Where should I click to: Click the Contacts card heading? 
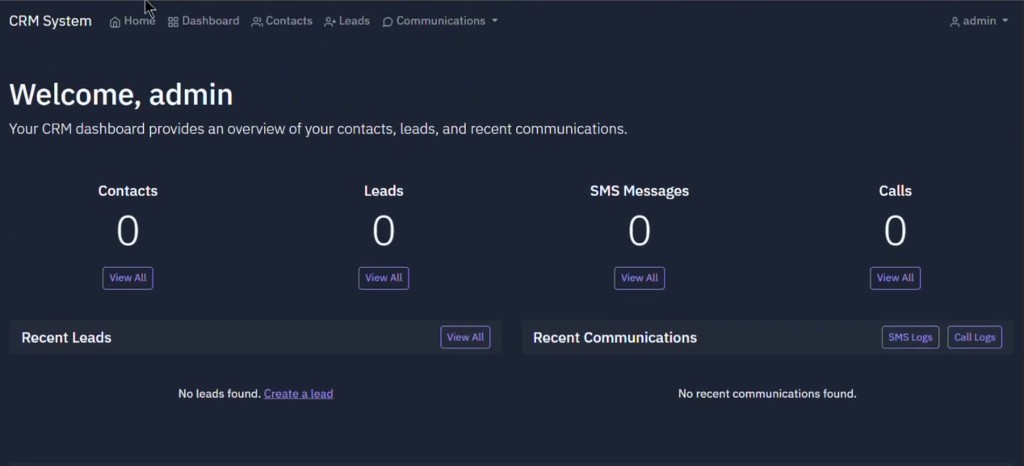pos(128,191)
